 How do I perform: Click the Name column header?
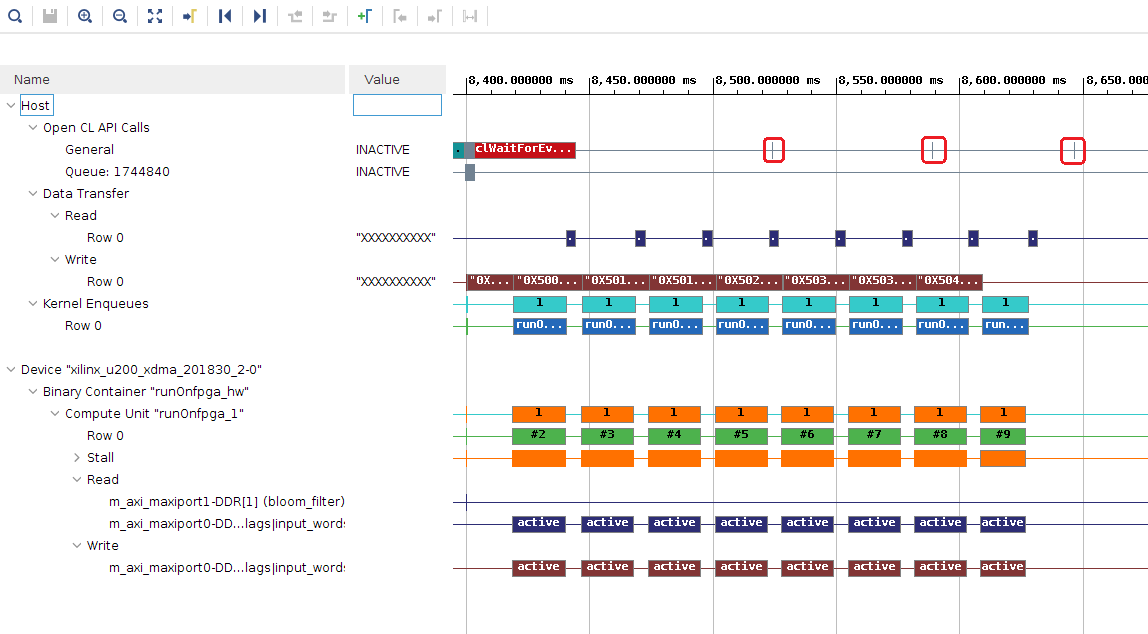point(32,80)
